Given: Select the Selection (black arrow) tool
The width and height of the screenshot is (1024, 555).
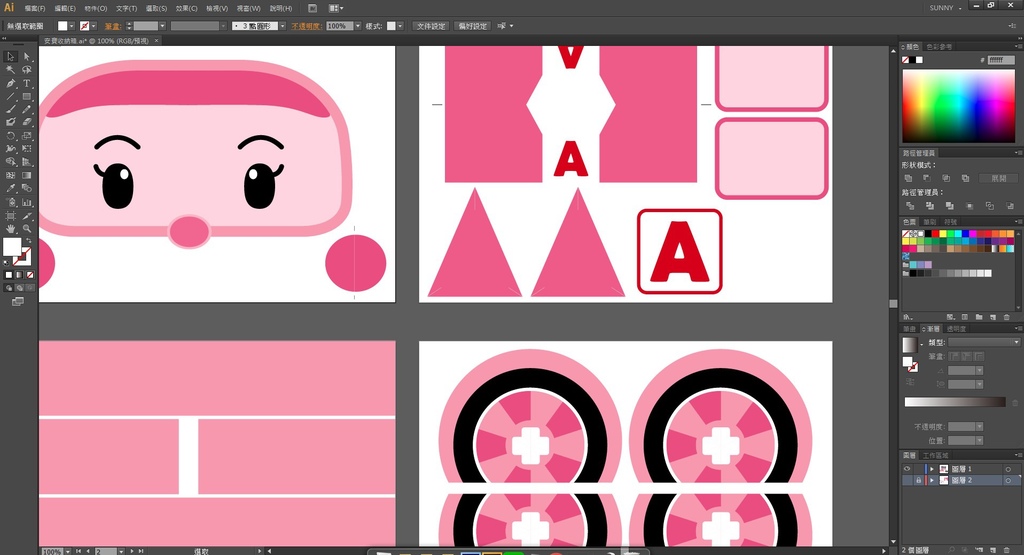Looking at the screenshot, I should (x=11, y=57).
